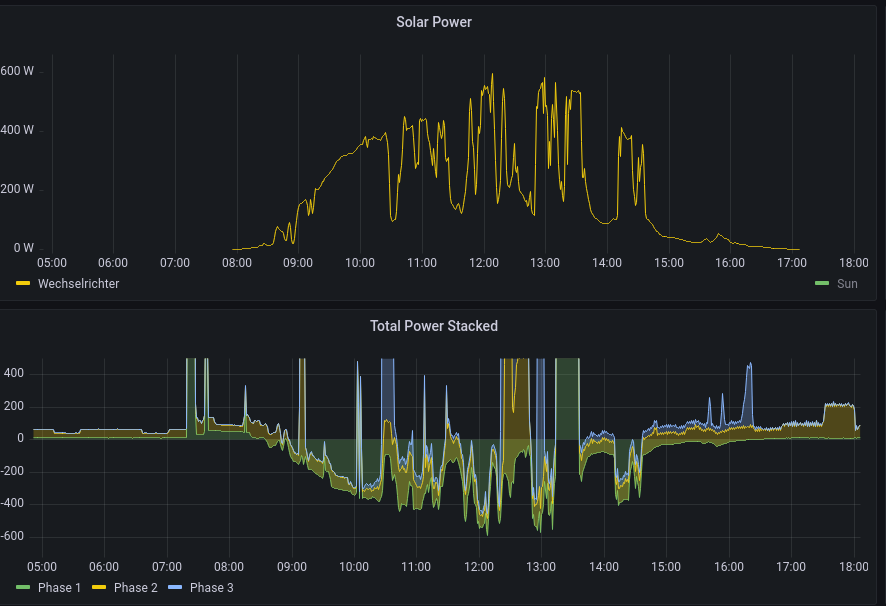Screen dimensions: 886x606
Task: Click the blue Phase 3 legend color swatch
Action: pos(175,587)
